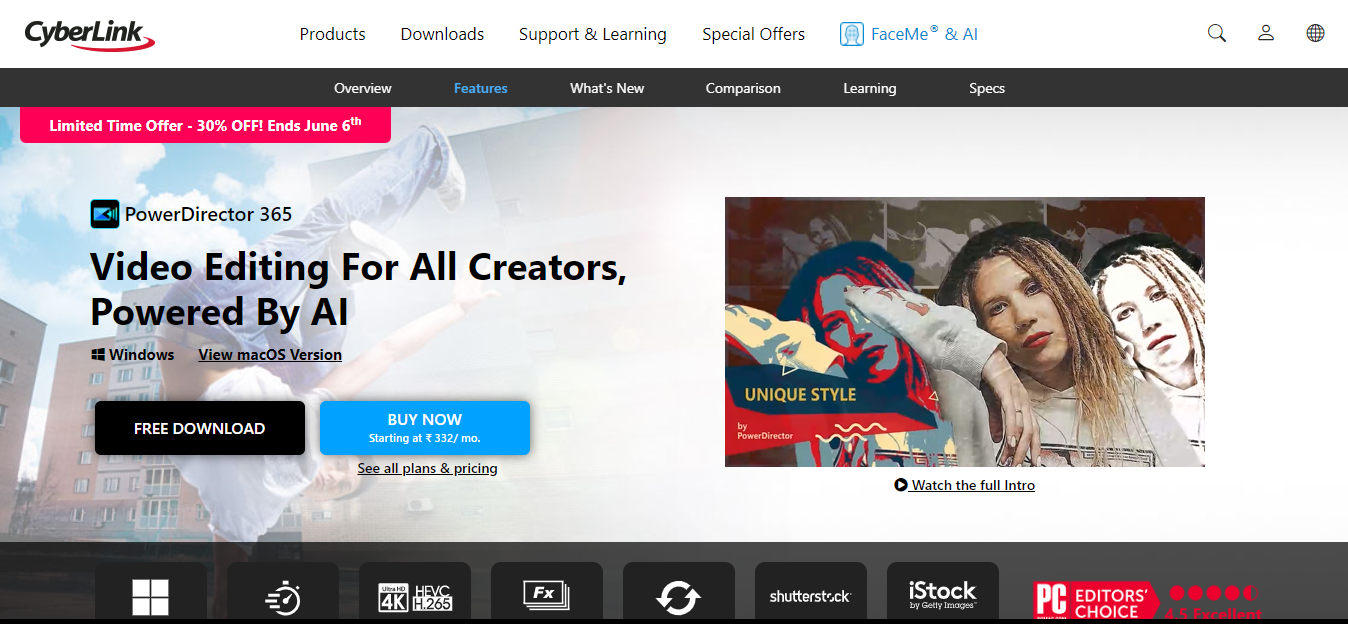The width and height of the screenshot is (1348, 624).
Task: Switch to the Comparison tab
Action: pos(743,88)
